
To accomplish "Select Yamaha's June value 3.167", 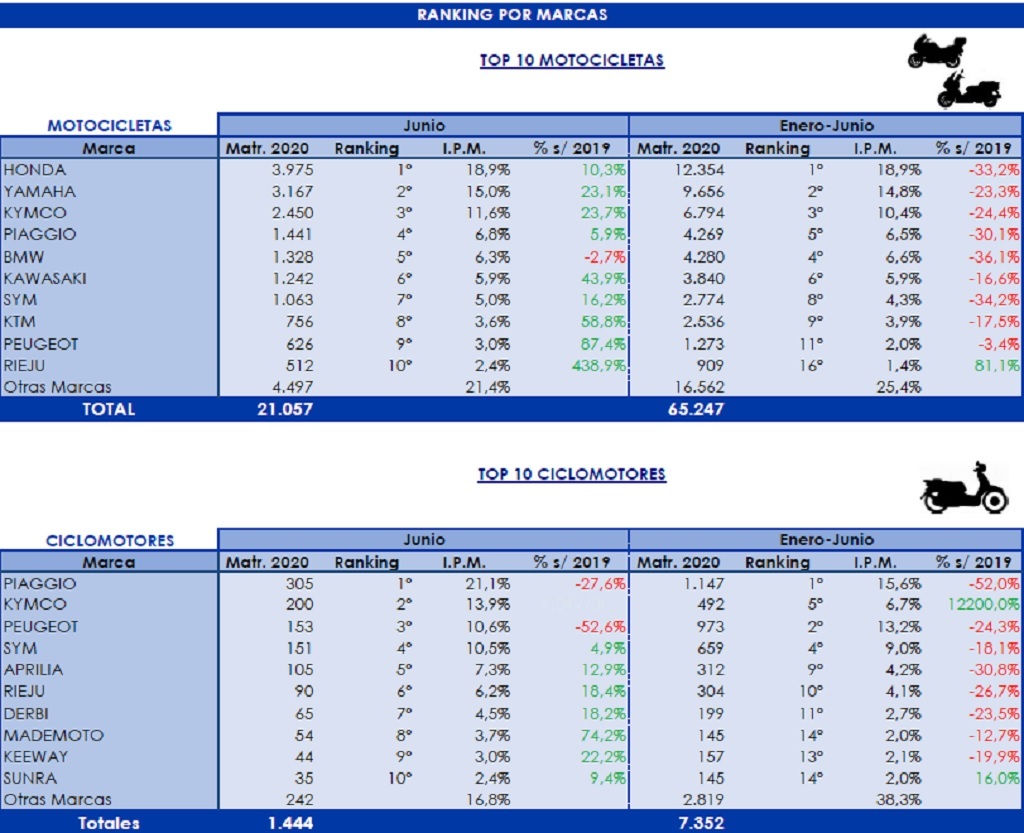I will pos(293,191).
